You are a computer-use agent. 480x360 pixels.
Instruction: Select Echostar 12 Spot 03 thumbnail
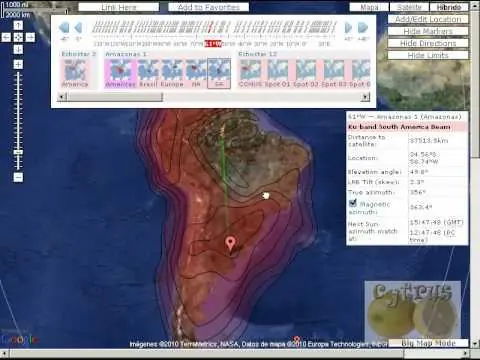click(334, 73)
